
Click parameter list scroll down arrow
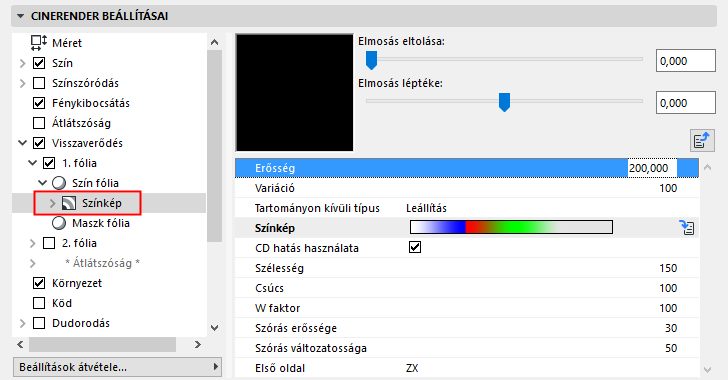(708, 370)
